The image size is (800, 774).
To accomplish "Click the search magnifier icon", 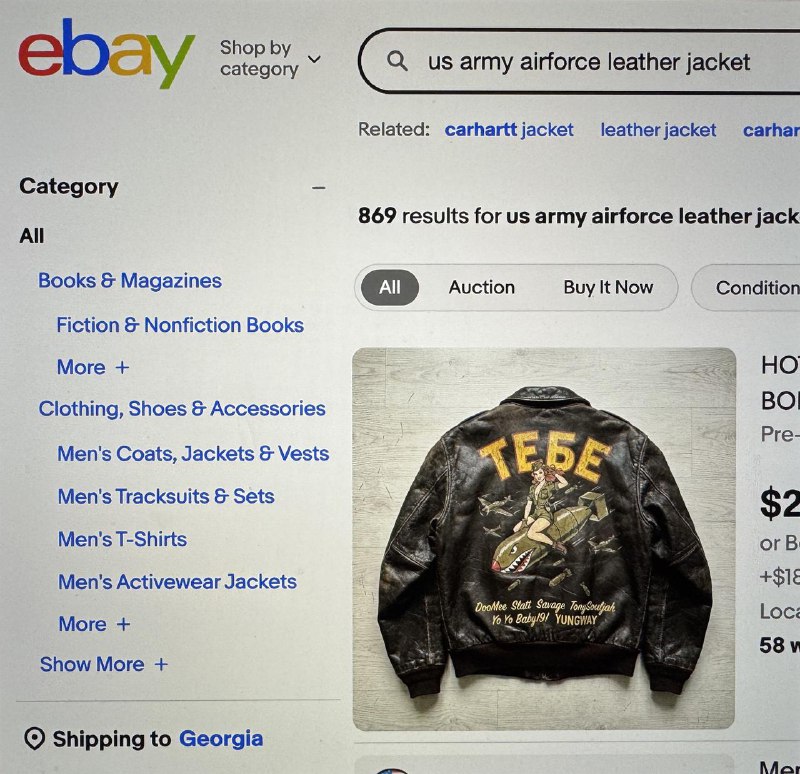I will 397,62.
